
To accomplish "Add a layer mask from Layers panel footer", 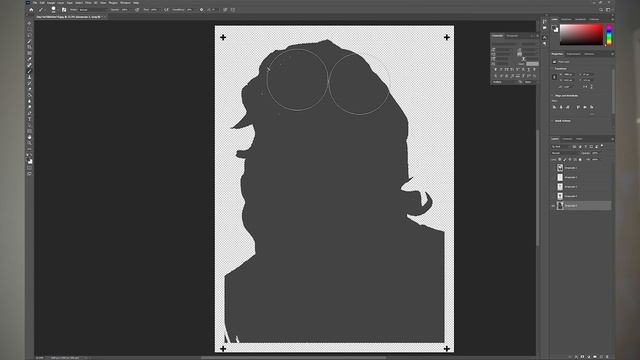I will (582, 356).
